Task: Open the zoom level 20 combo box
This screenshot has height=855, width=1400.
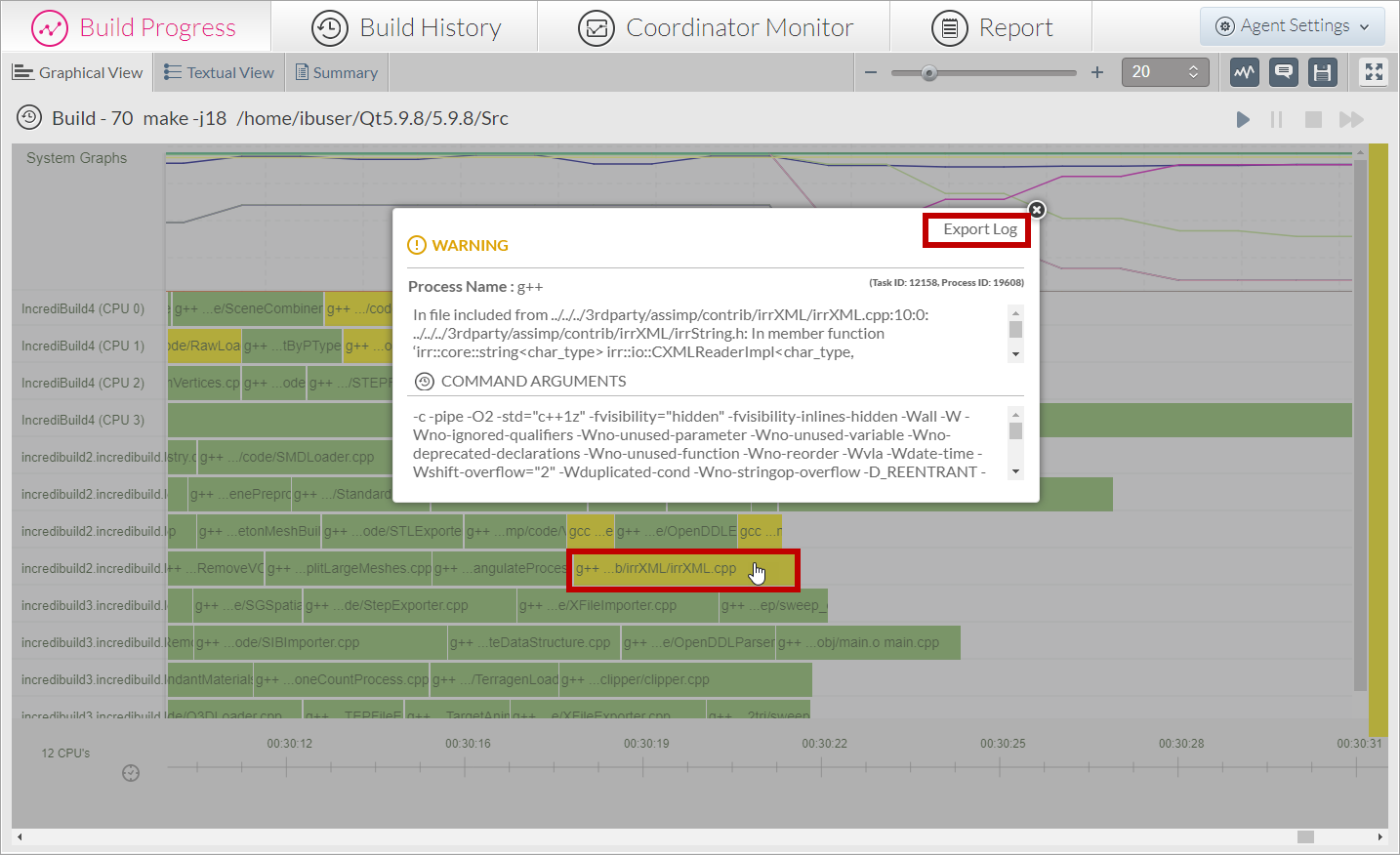Action: pyautogui.click(x=1165, y=72)
